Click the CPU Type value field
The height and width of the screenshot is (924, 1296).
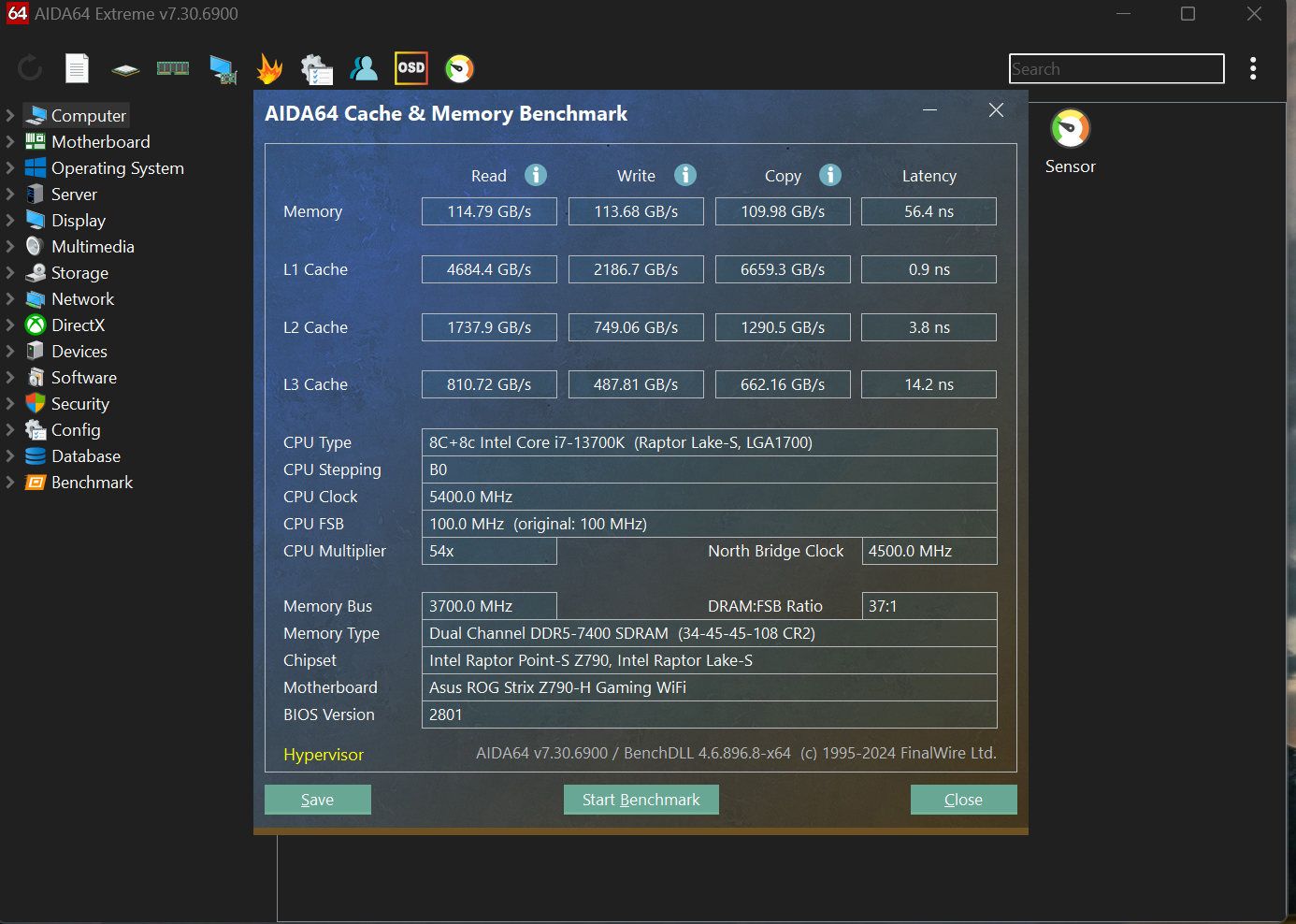(x=710, y=442)
